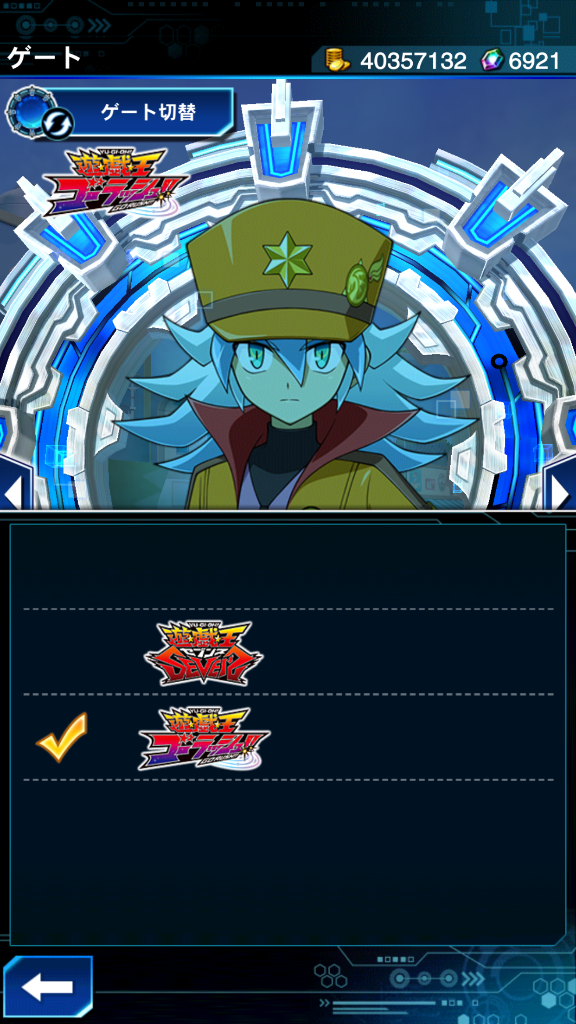Select the Yu-Gi-Oh SEVENS world option
This screenshot has width=576, height=1024.
[x=288, y=652]
